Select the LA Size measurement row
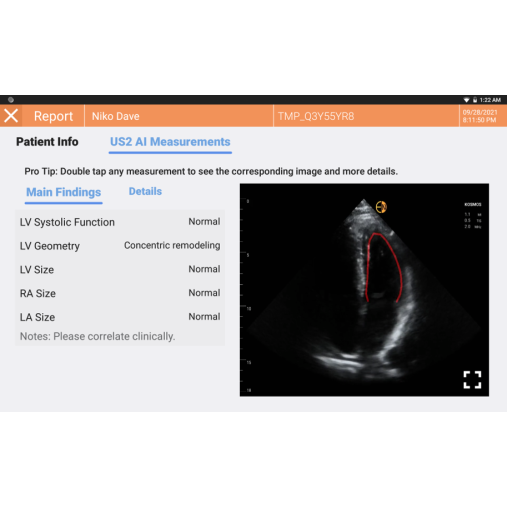Screen dimensions: 507x507 [120, 317]
